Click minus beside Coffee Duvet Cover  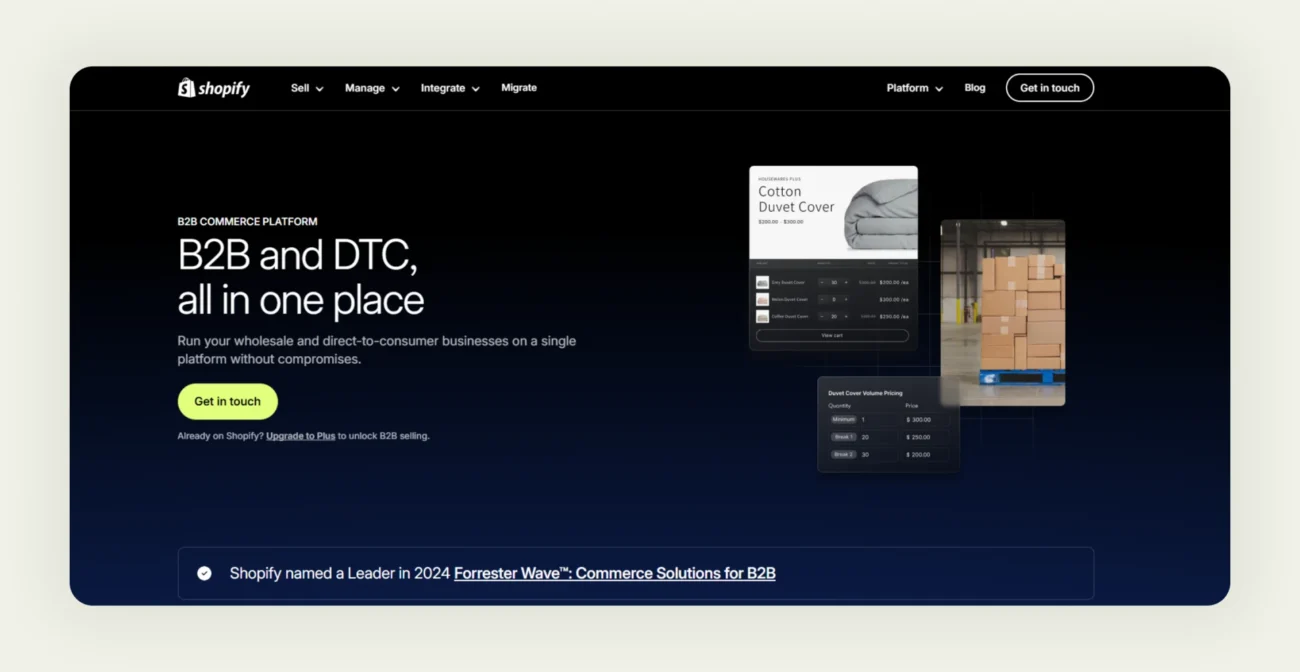click(822, 317)
